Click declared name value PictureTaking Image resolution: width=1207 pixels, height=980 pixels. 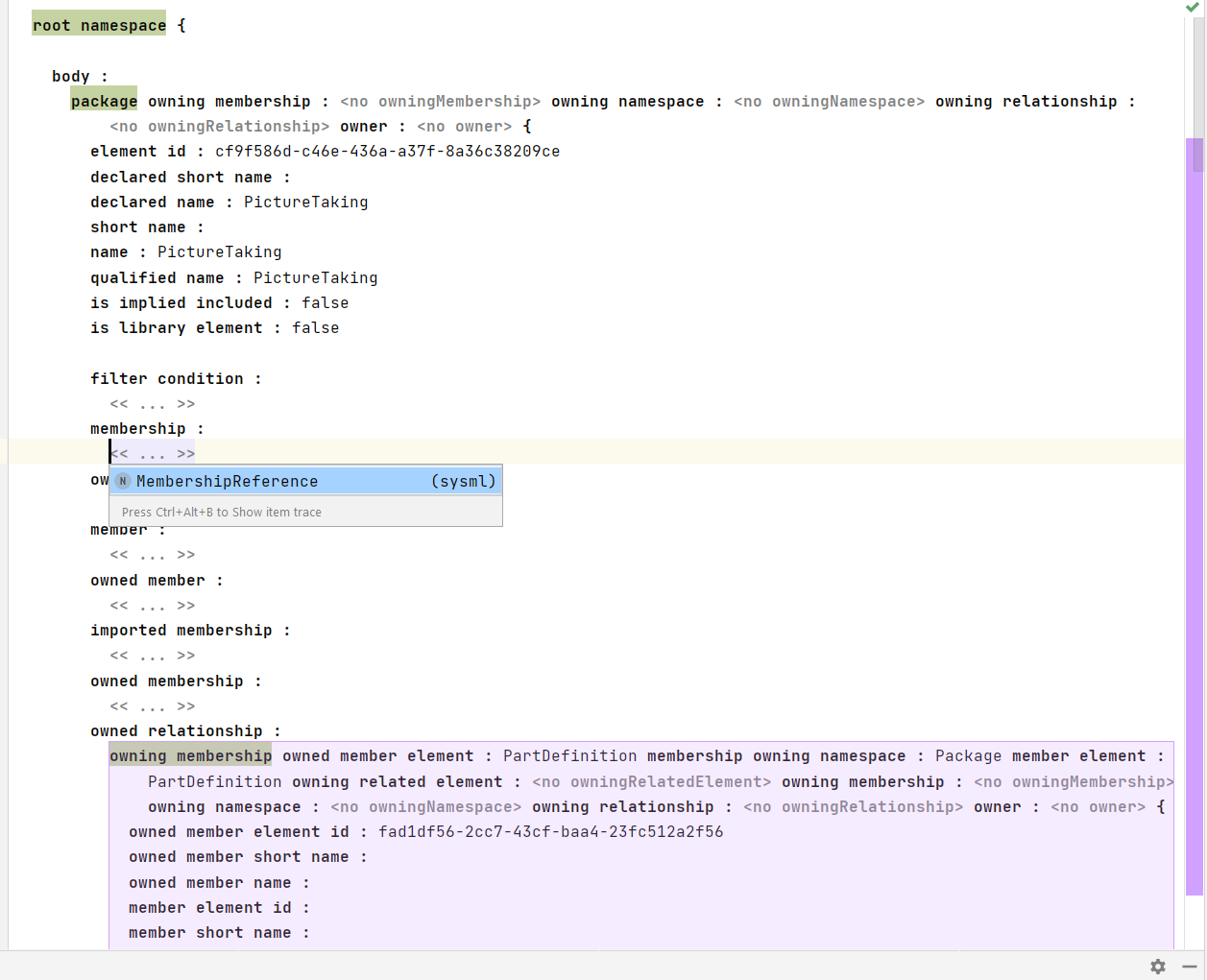click(306, 203)
